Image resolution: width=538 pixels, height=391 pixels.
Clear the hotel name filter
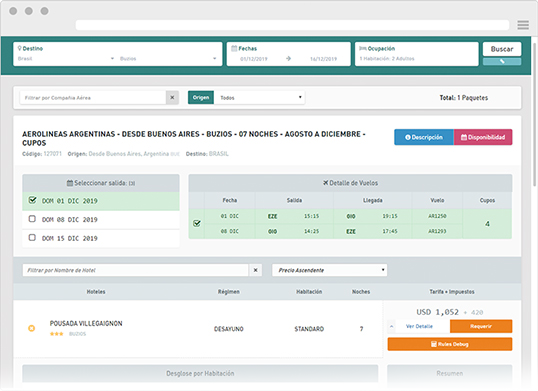pos(256,270)
